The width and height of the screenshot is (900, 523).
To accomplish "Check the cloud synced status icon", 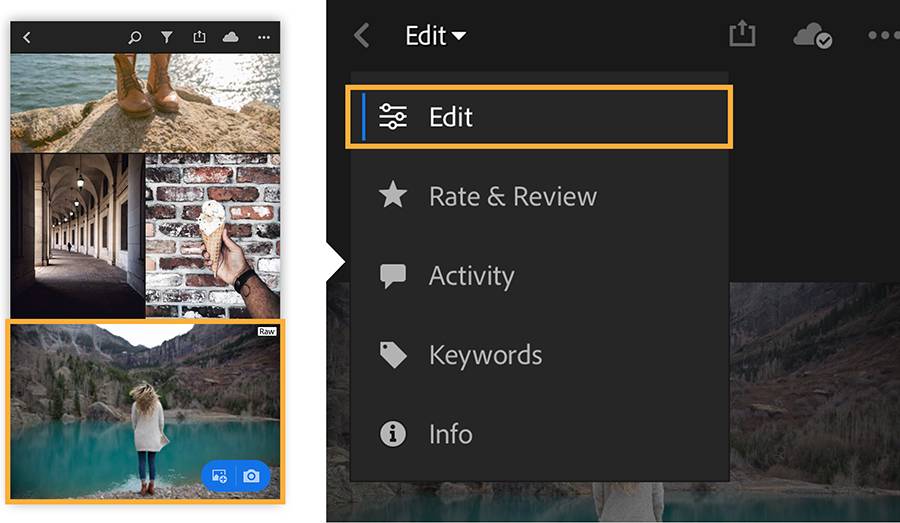I will tap(813, 36).
